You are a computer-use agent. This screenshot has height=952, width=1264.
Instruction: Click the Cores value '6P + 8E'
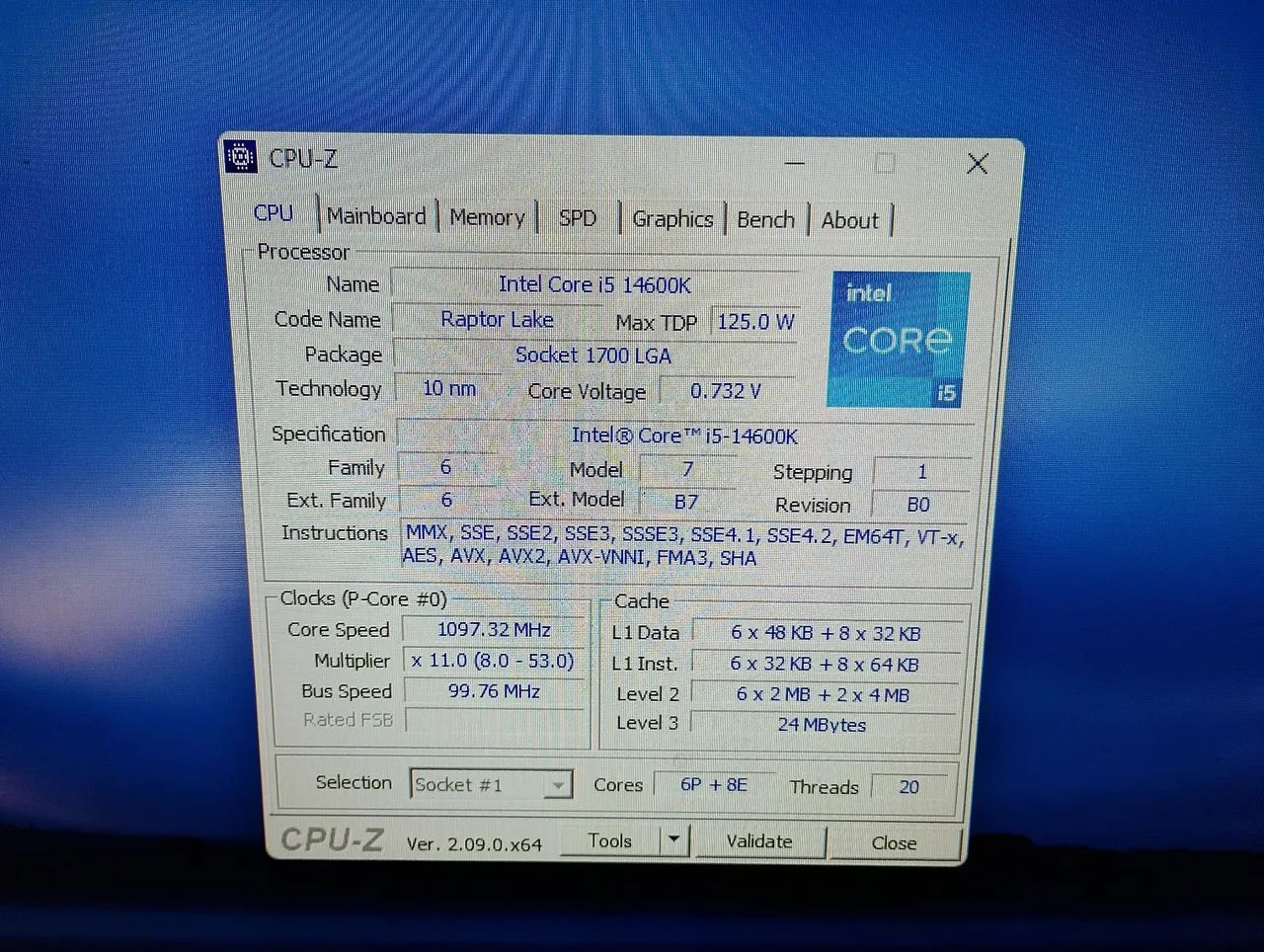714,785
